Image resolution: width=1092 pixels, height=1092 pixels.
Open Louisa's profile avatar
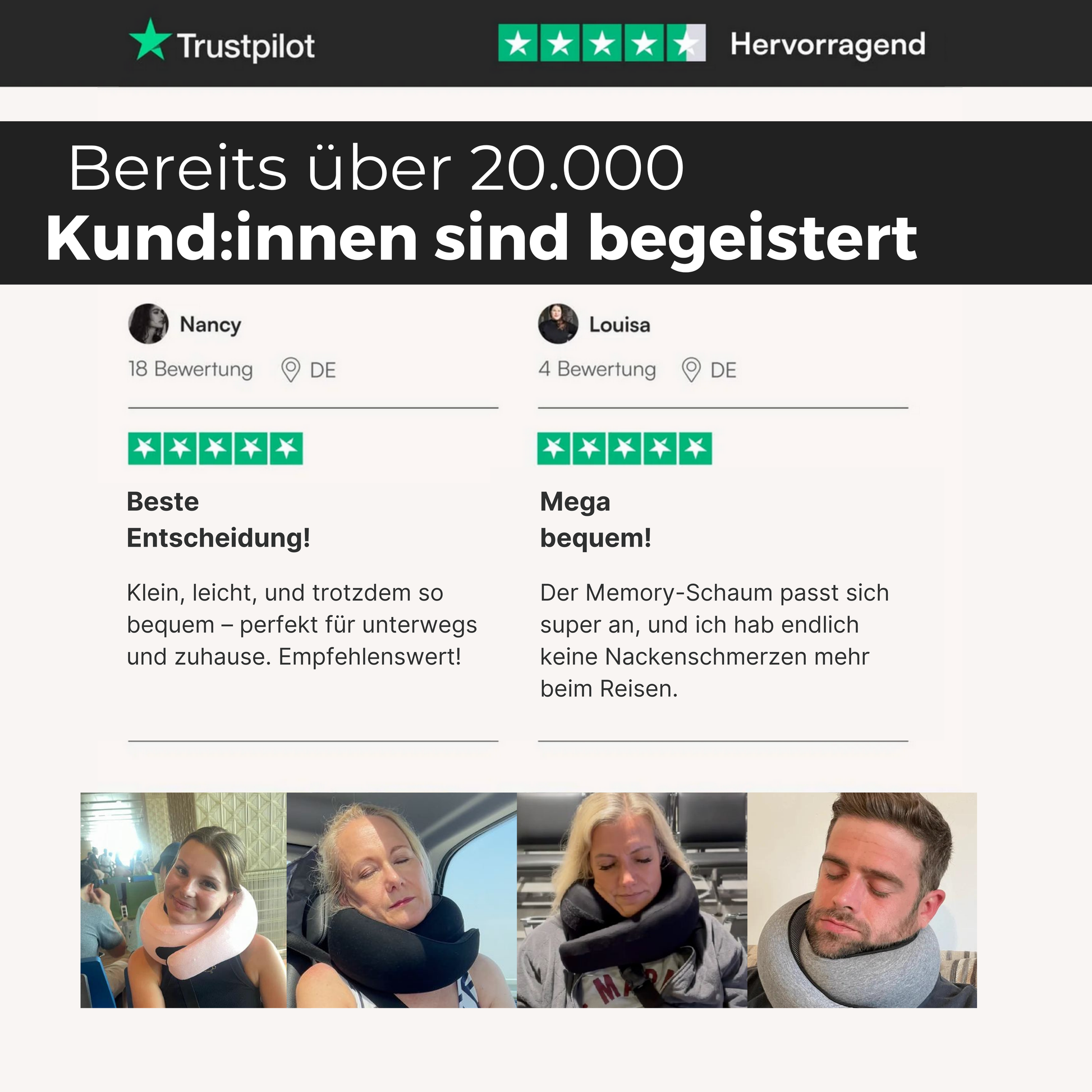pos(558,324)
